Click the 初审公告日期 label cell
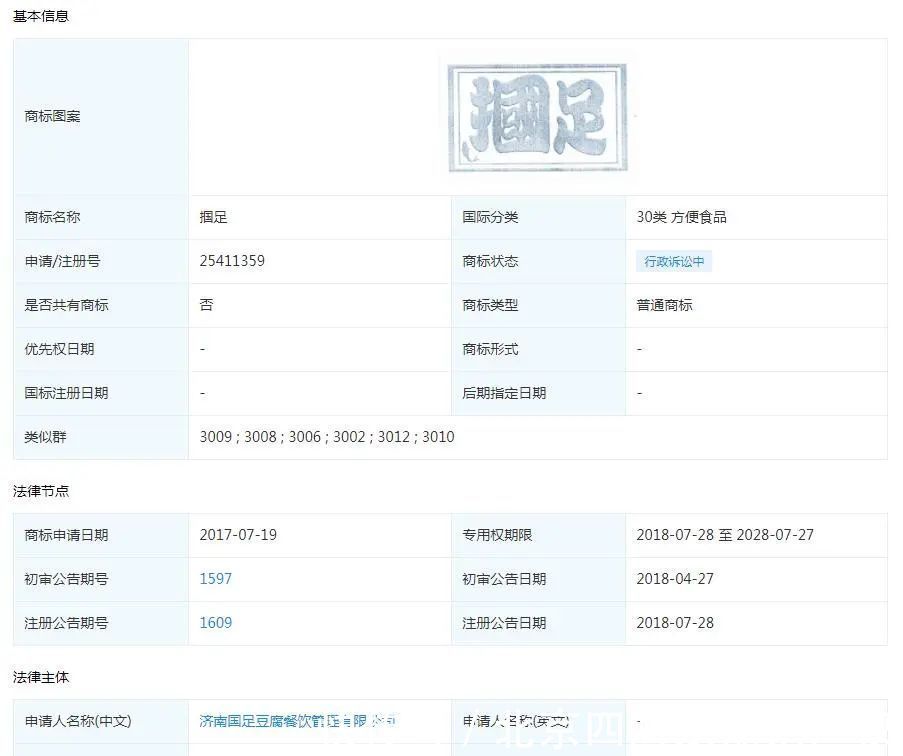Image resolution: width=903 pixels, height=756 pixels. coord(538,579)
